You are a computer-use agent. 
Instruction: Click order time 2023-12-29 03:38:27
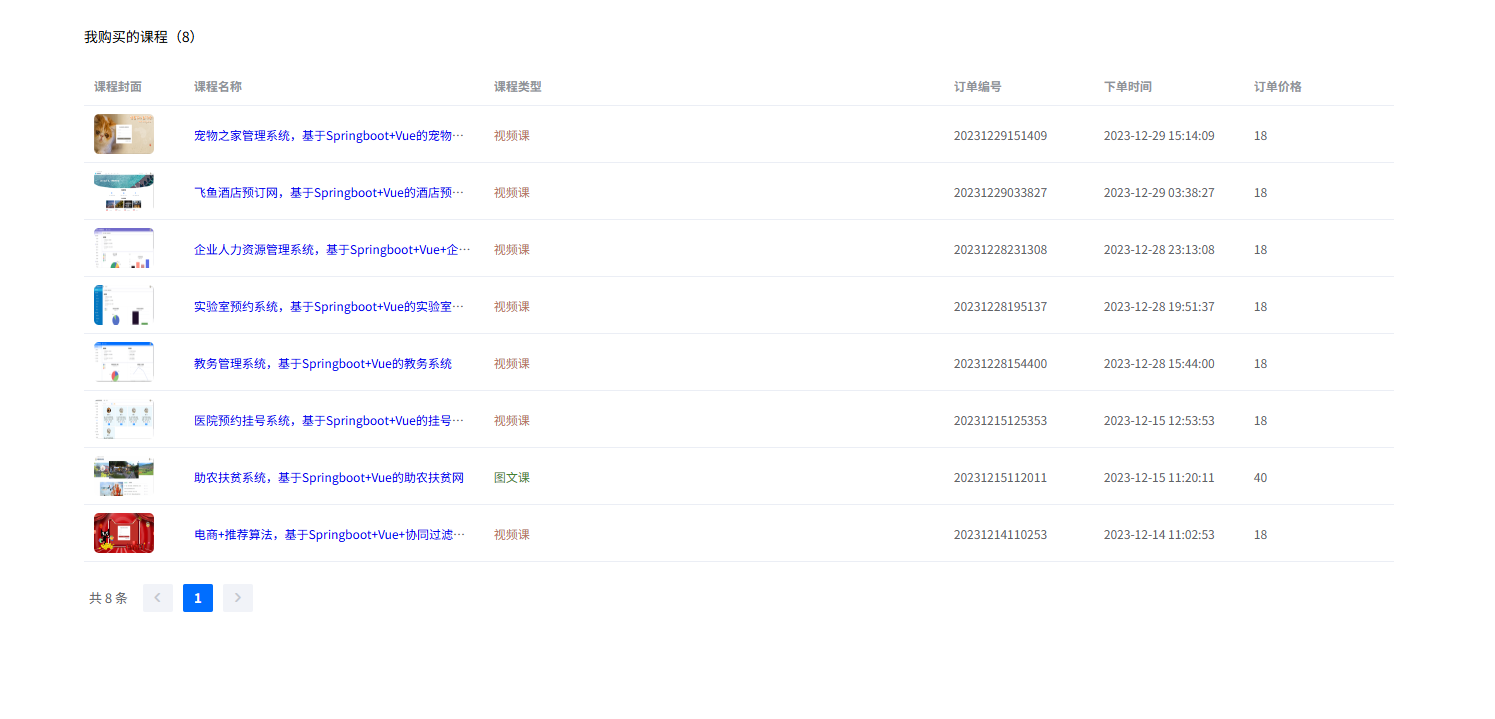(x=1159, y=192)
